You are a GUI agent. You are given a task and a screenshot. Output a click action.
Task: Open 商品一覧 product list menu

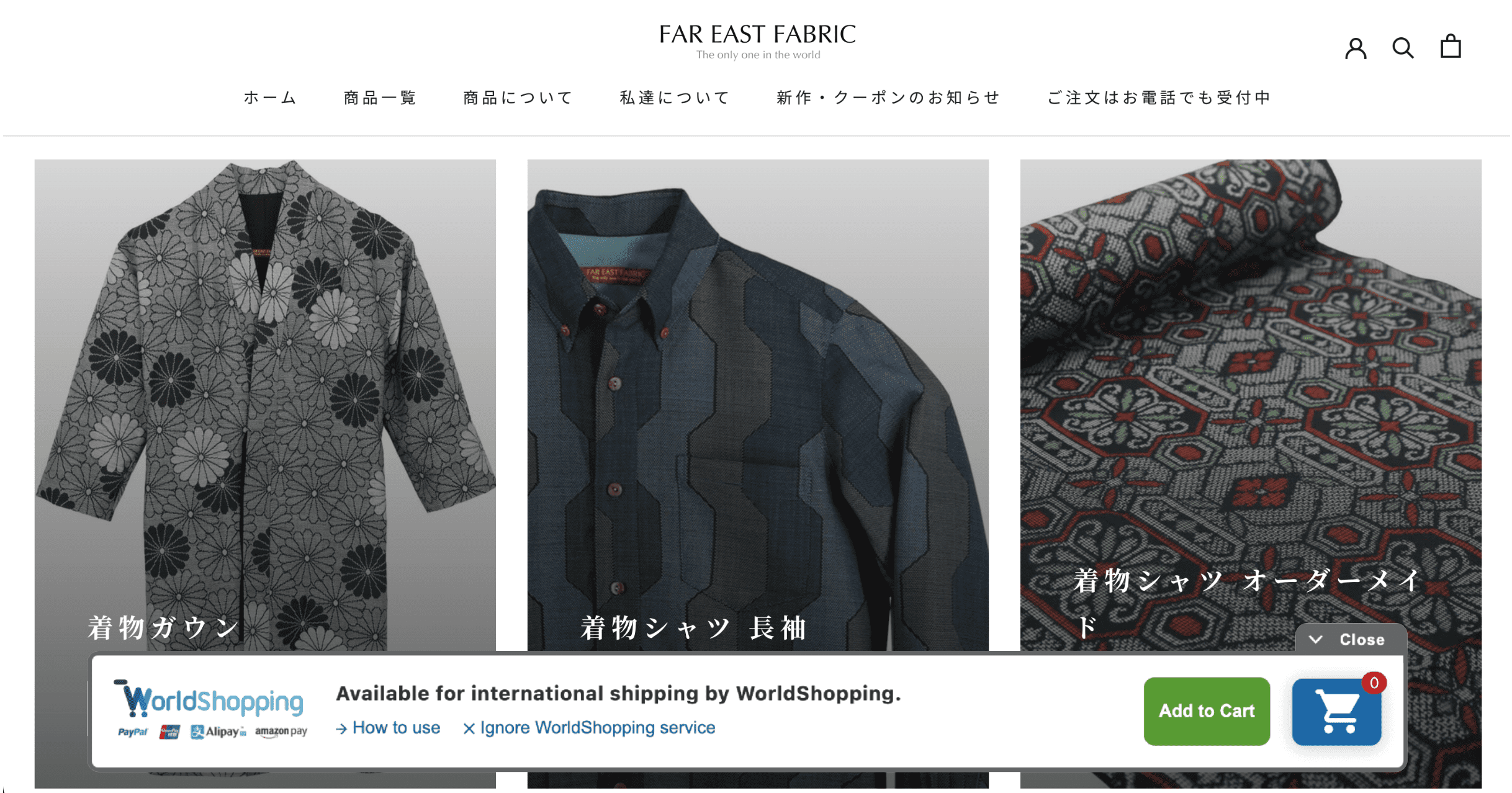tap(380, 97)
